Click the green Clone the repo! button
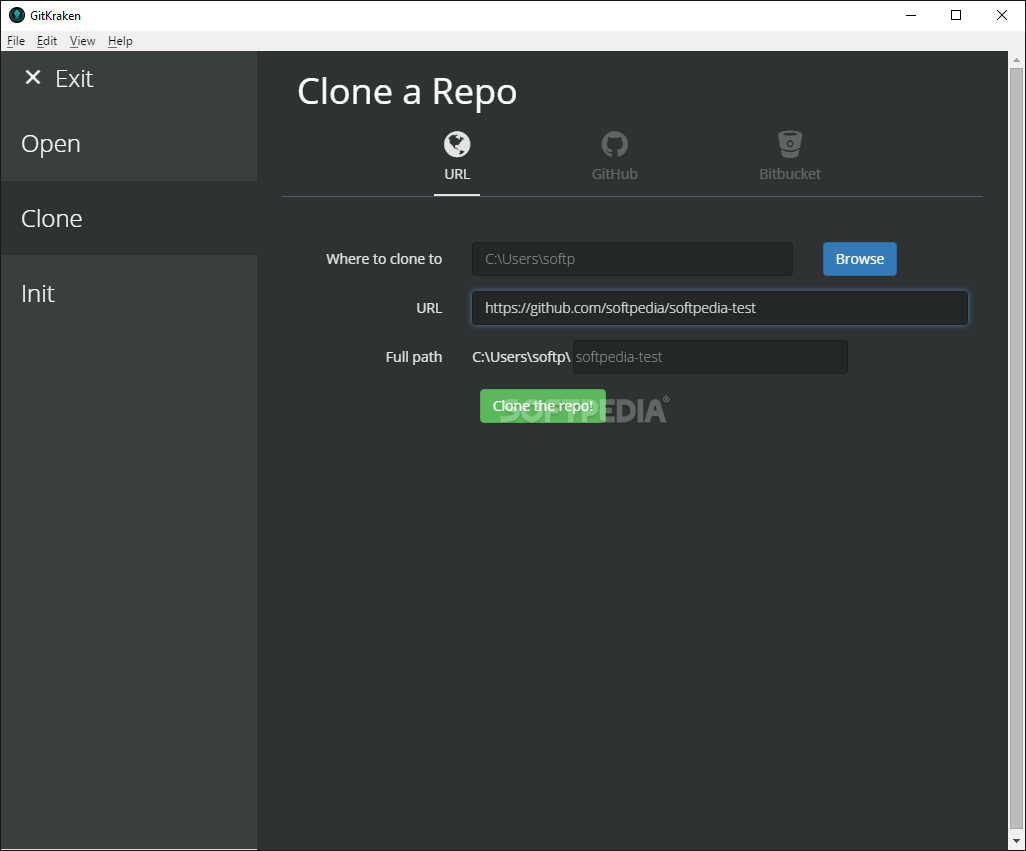This screenshot has height=851, width=1026. click(542, 406)
